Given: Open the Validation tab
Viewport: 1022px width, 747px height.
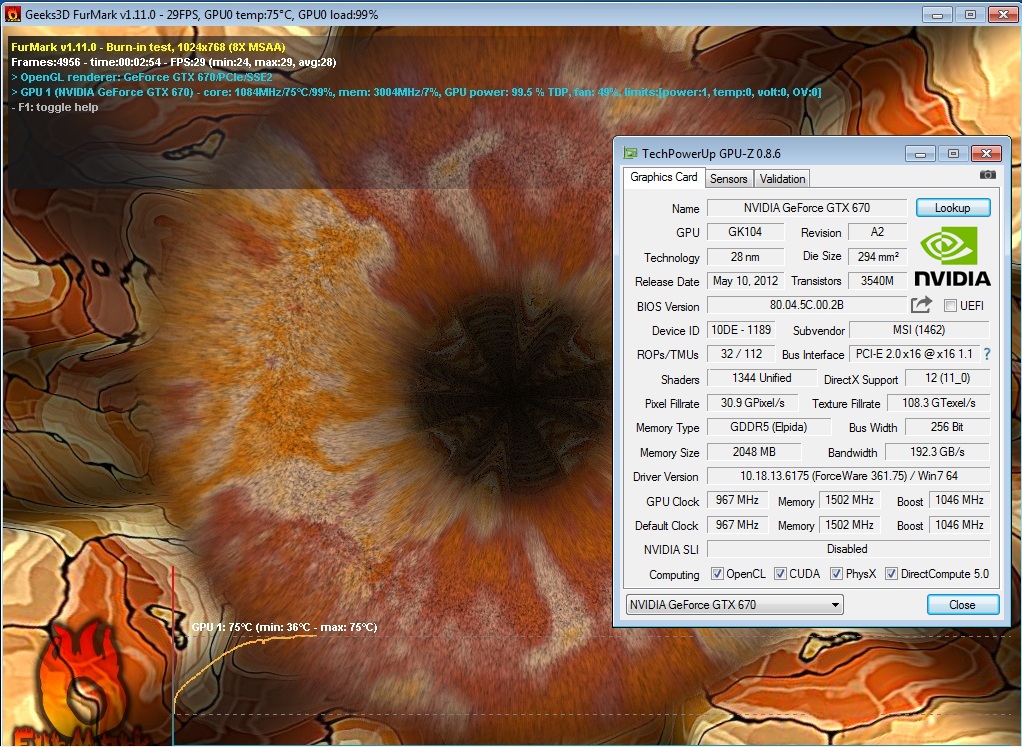Looking at the screenshot, I should click(x=782, y=178).
